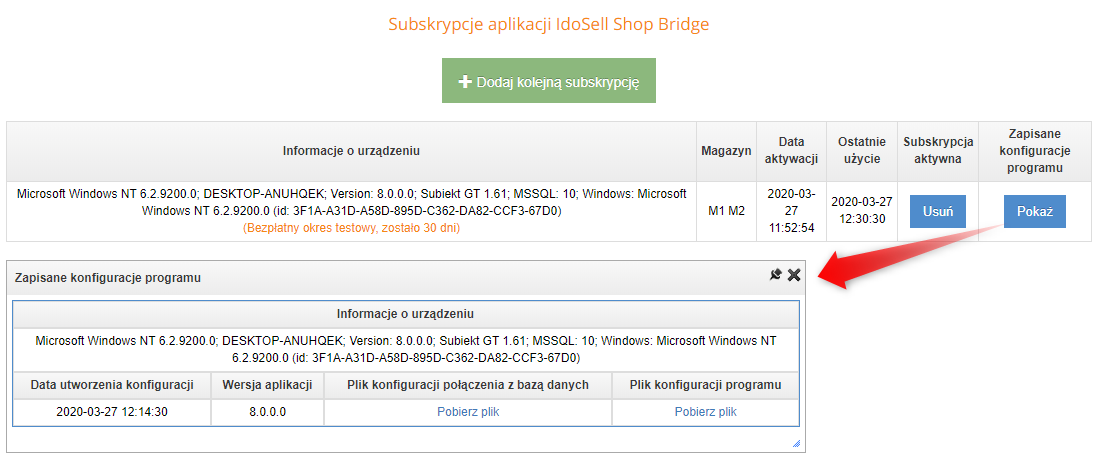Click the Zapisane konfiguracje programu panel title
The image size is (1096, 460).
click(108, 278)
